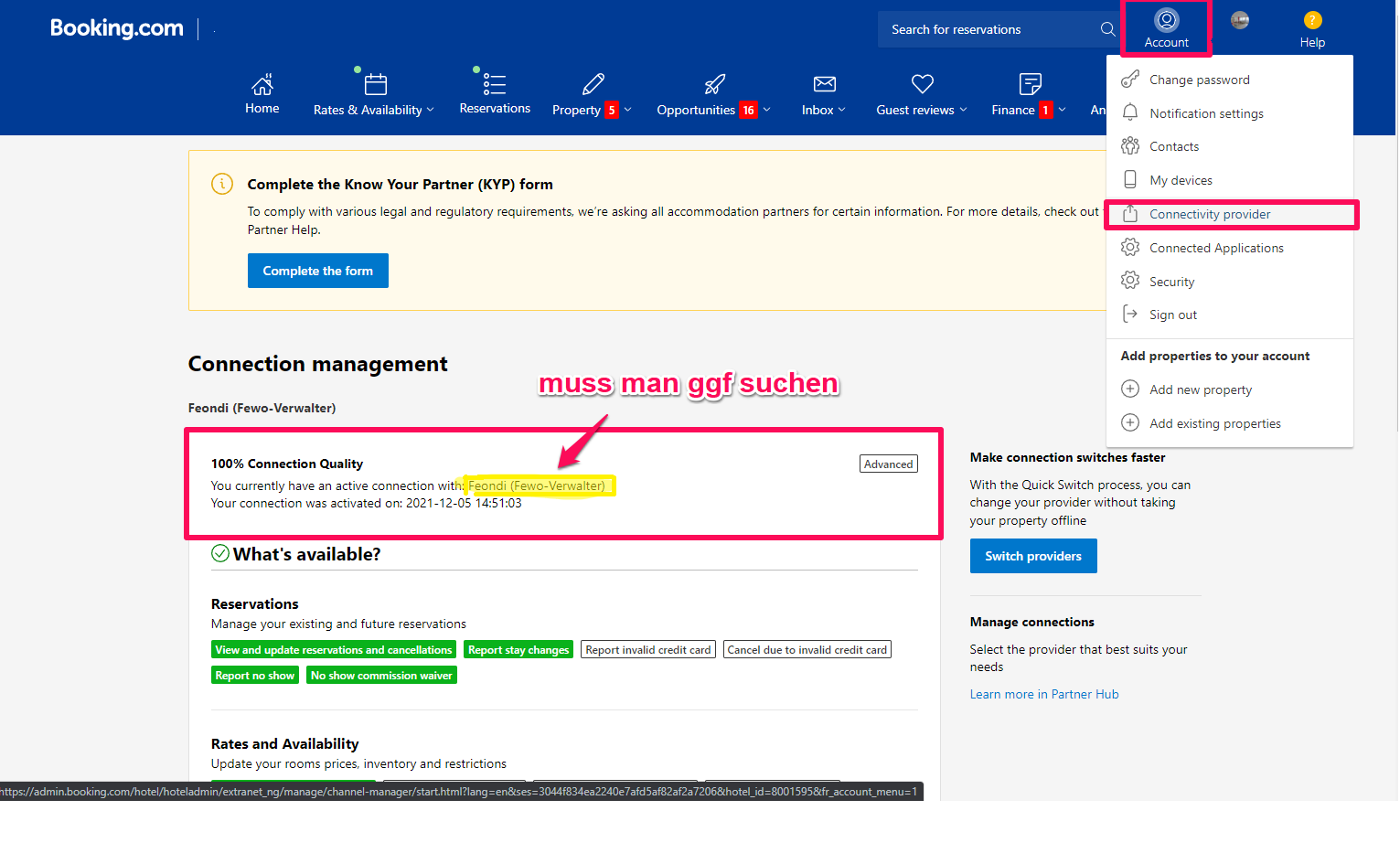The image size is (1400, 864).
Task: Click the sign out arrow icon
Action: [1130, 315]
